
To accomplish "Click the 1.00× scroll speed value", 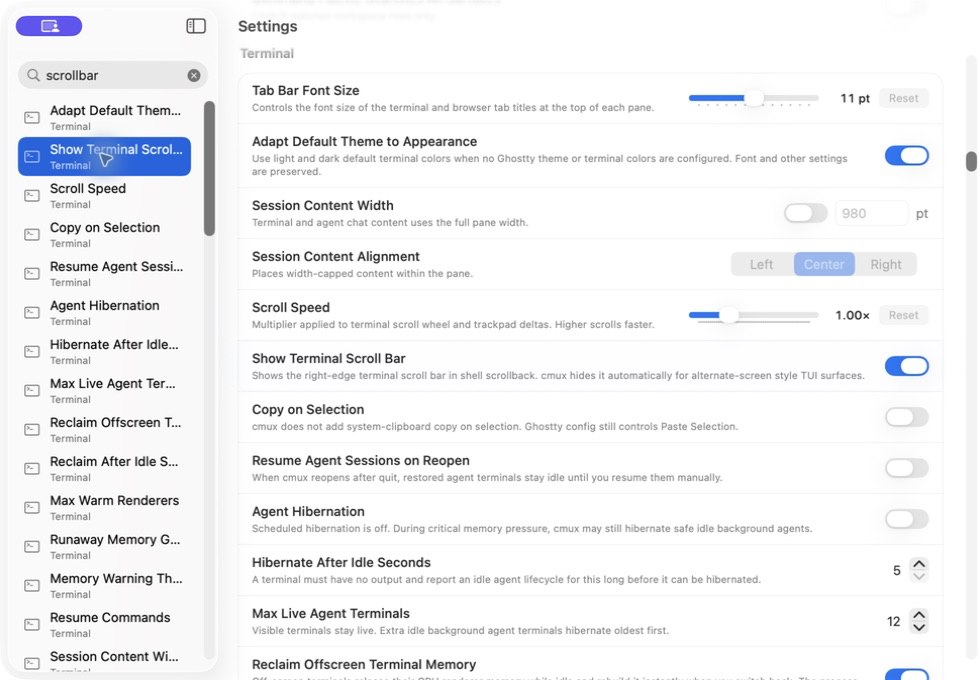I will pyautogui.click(x=852, y=315).
